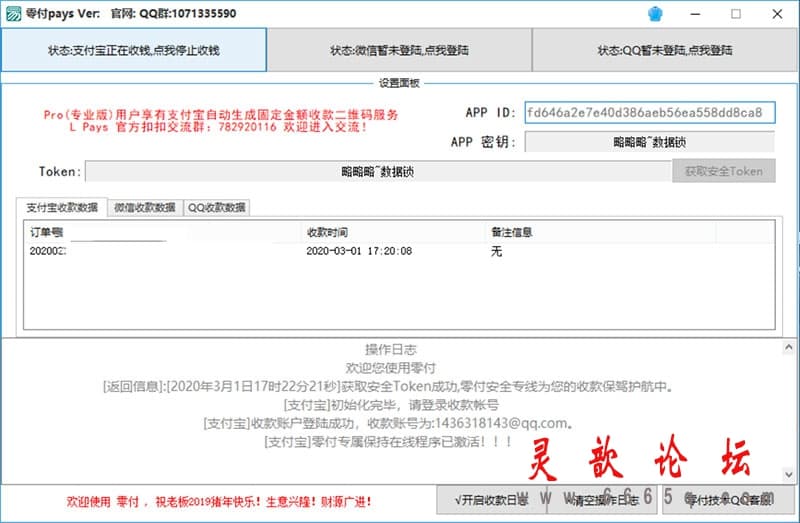This screenshot has height=523, width=800.
Task: Click the Token locked data field
Action: coord(378,171)
